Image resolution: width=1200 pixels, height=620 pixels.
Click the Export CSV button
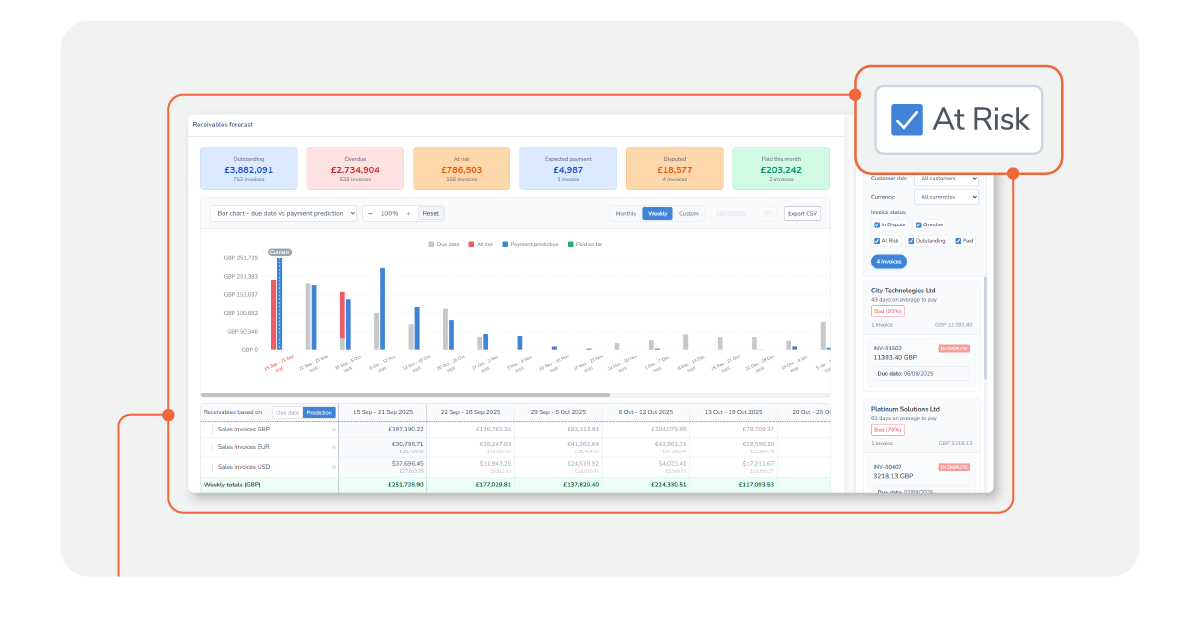pos(803,213)
